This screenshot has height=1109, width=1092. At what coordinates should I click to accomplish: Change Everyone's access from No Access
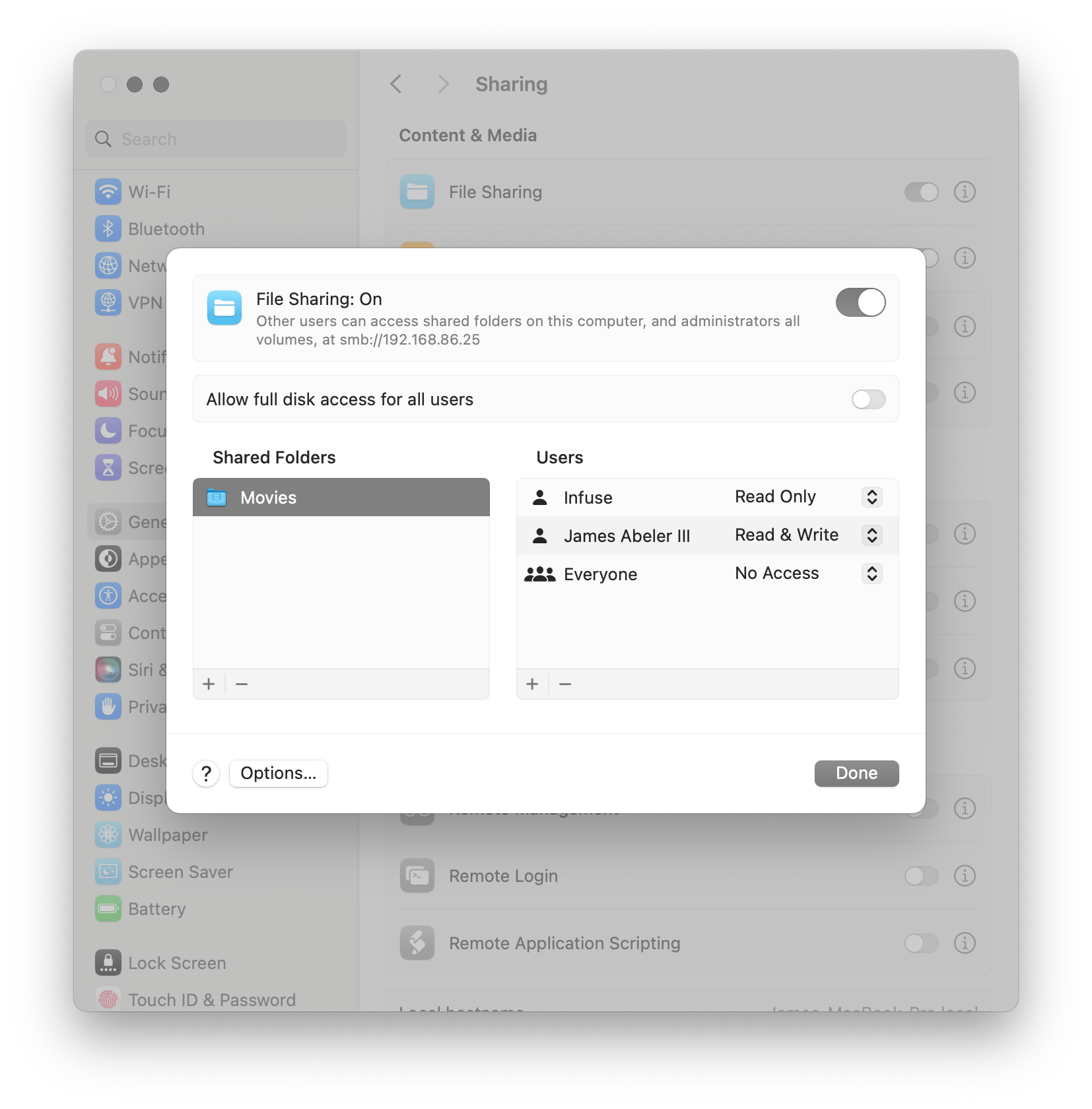click(x=871, y=574)
